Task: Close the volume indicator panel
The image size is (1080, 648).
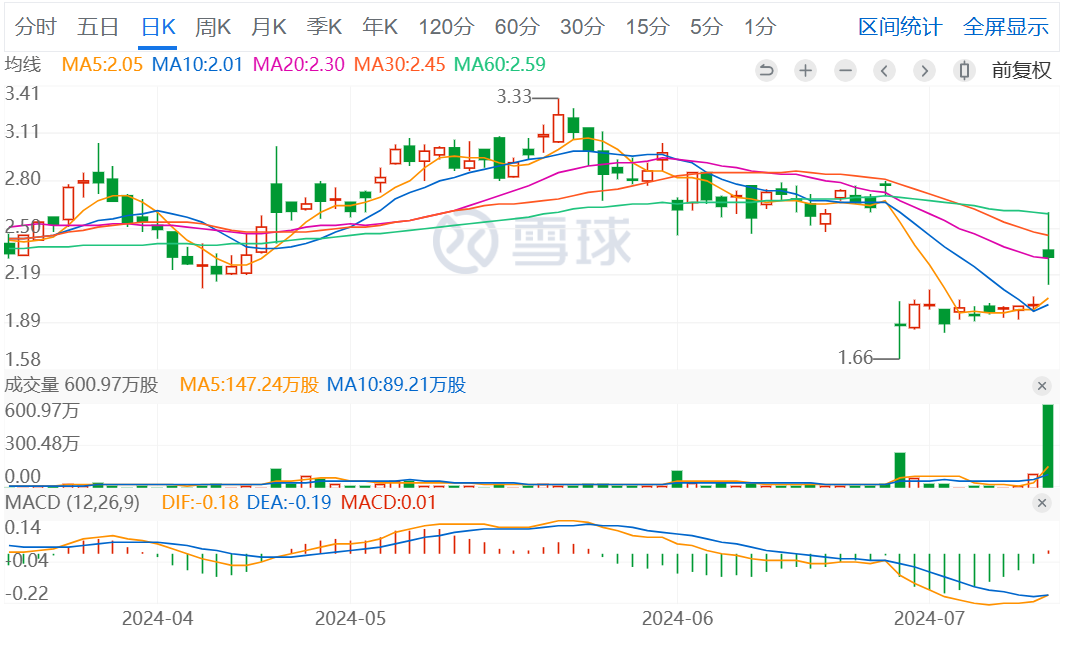Action: (1041, 386)
